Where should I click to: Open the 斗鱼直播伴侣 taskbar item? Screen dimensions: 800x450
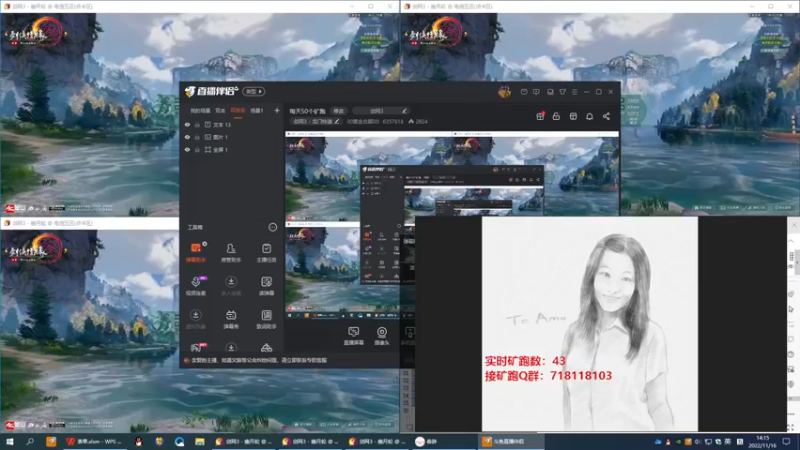pyautogui.click(x=511, y=442)
